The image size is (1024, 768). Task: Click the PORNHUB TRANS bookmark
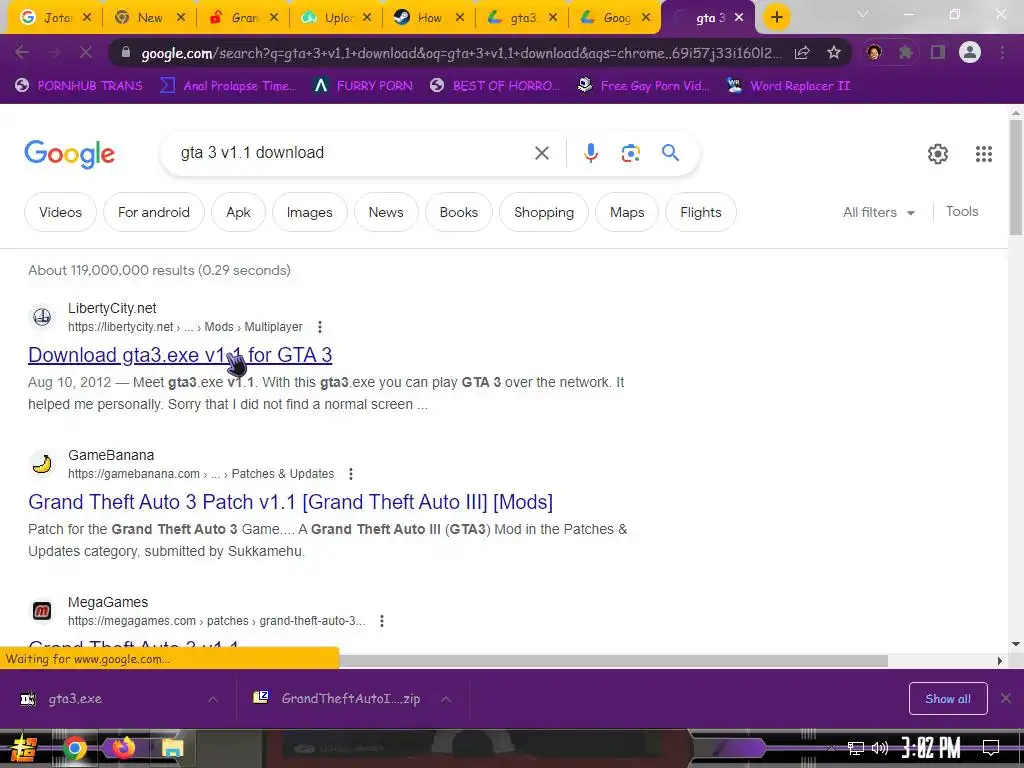pos(79,86)
